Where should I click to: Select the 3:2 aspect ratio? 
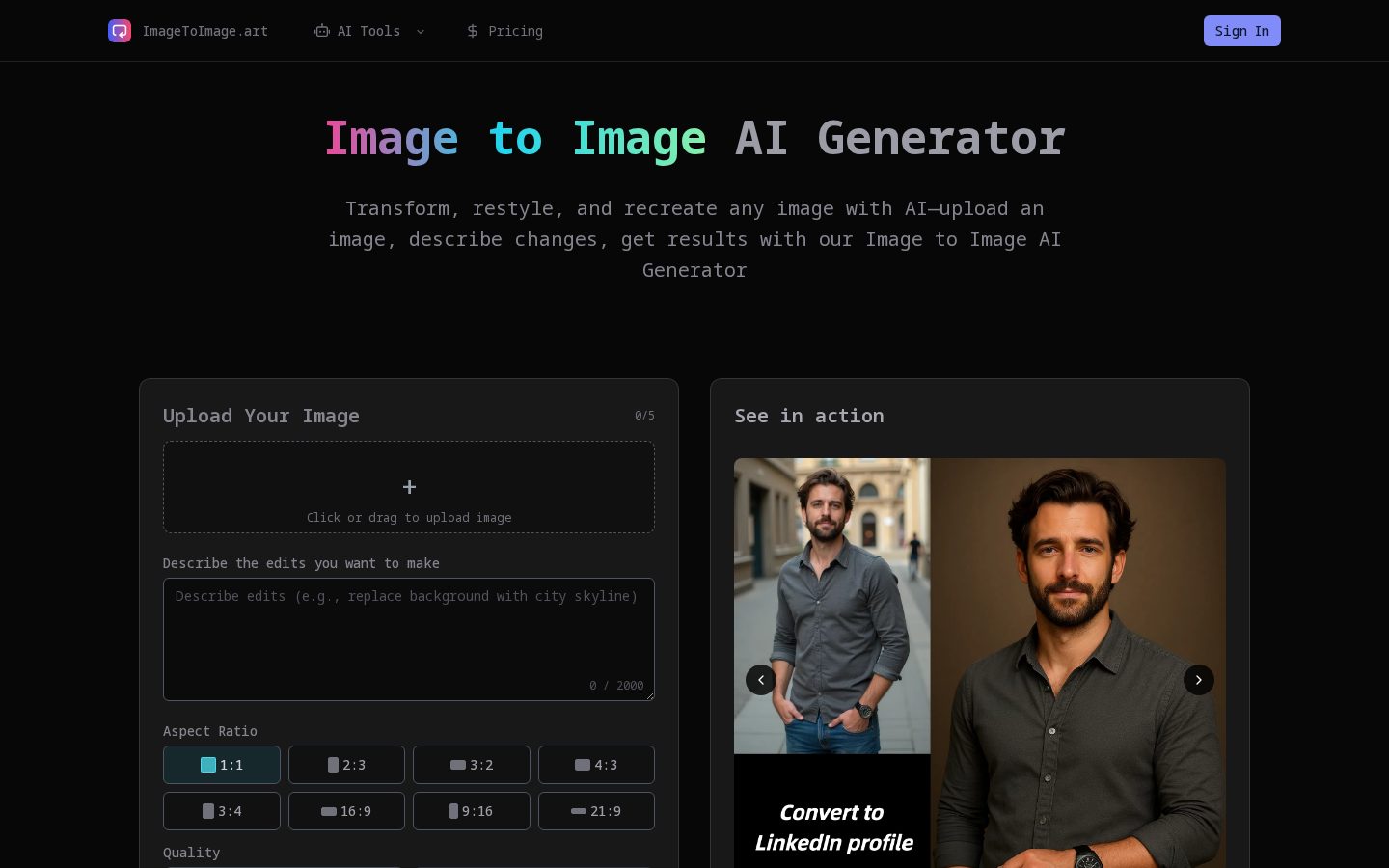[472, 765]
